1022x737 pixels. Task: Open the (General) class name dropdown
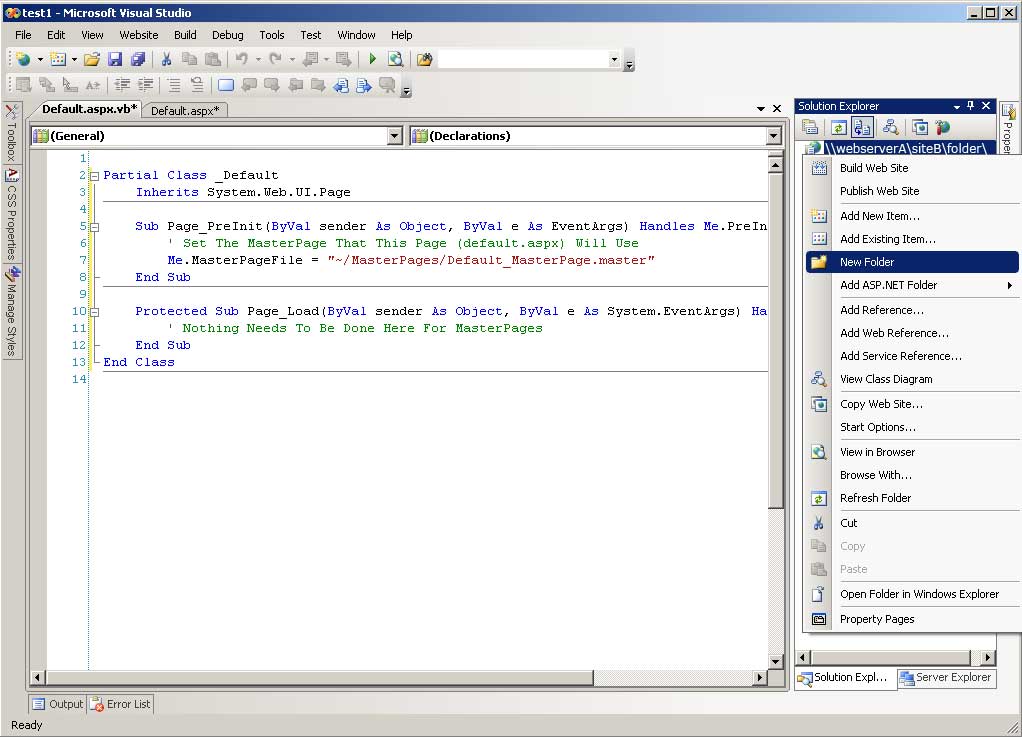click(x=394, y=136)
